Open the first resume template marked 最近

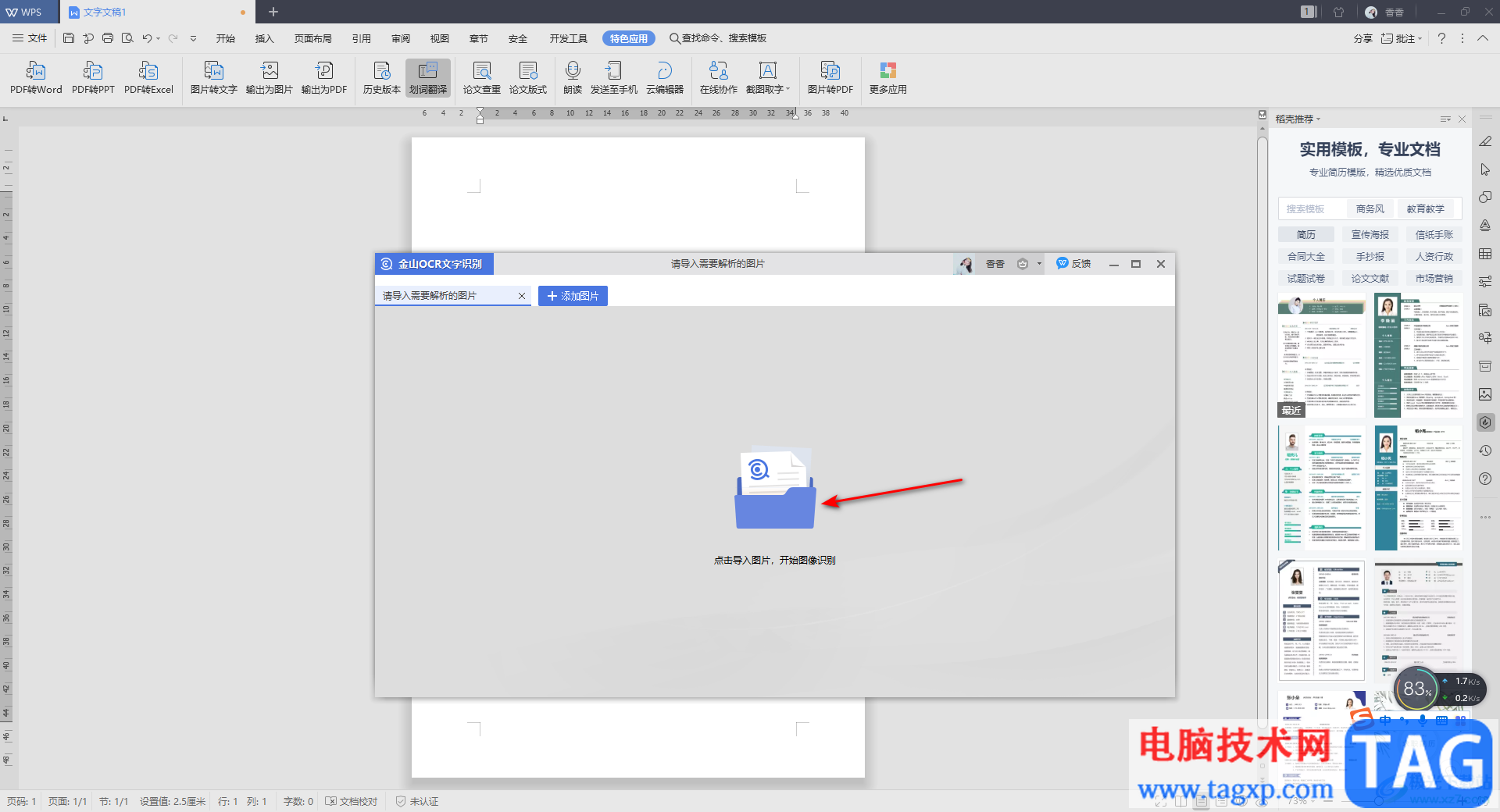tap(1322, 355)
